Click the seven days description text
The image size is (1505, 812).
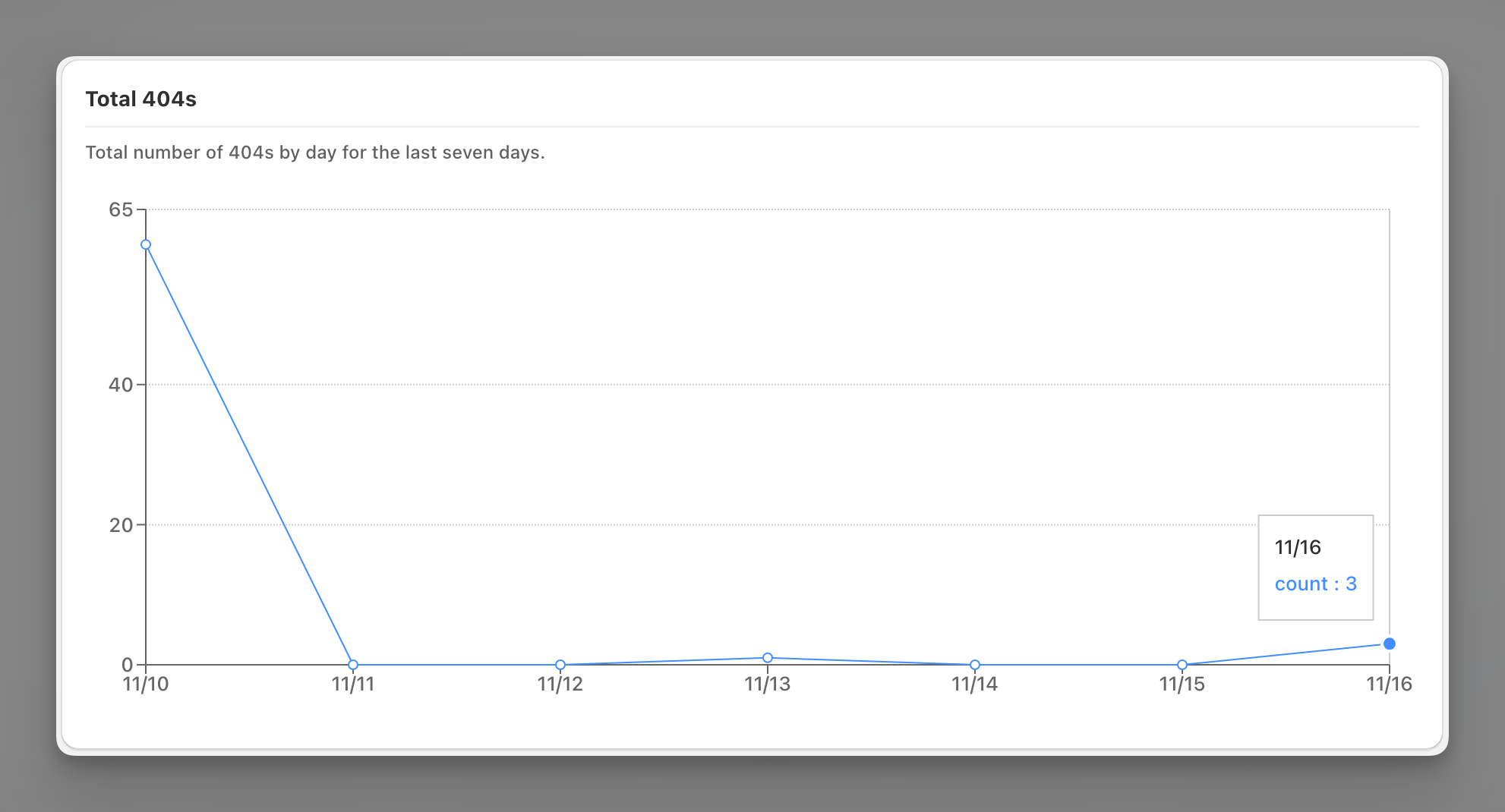pos(315,153)
